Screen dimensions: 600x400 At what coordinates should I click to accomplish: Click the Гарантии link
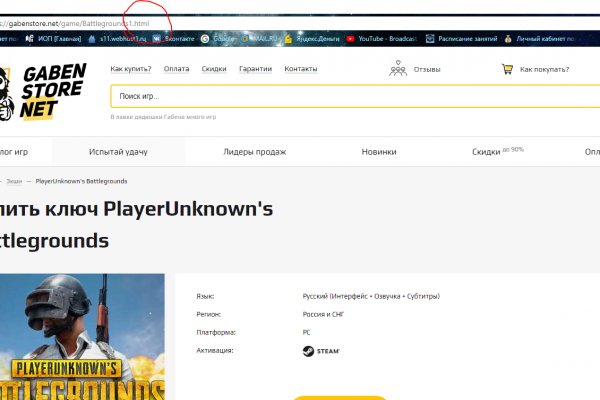coord(255,69)
